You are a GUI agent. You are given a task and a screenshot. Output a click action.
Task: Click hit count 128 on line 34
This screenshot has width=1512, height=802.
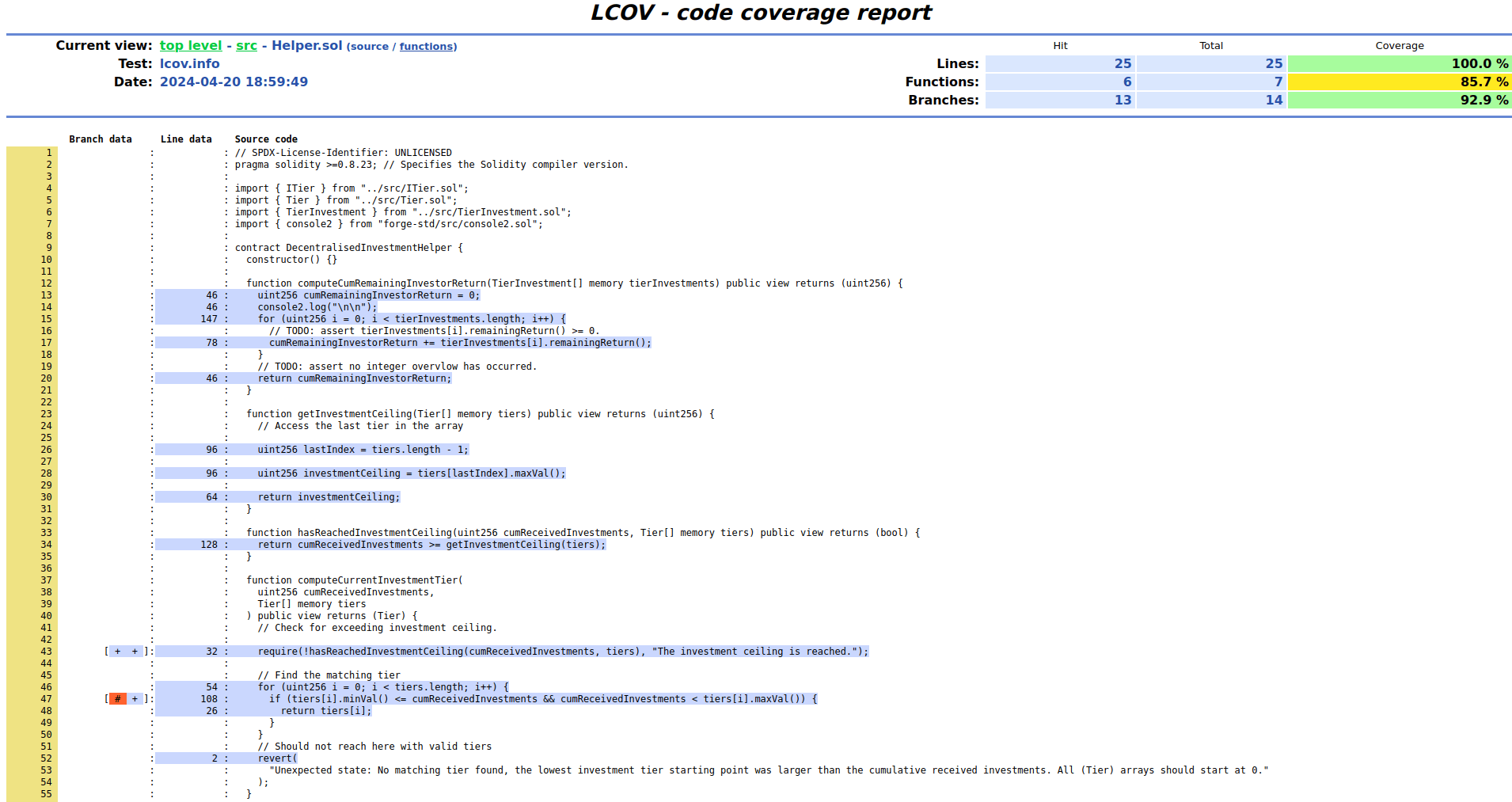209,545
